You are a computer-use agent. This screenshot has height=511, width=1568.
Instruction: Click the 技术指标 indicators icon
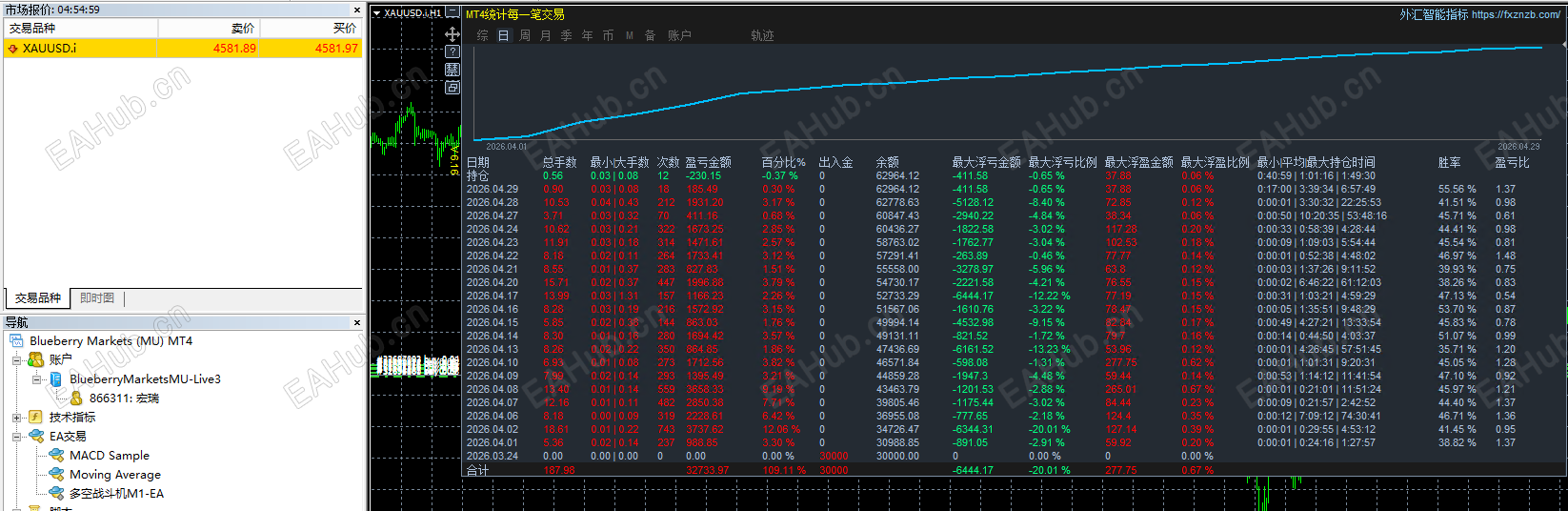[36, 417]
